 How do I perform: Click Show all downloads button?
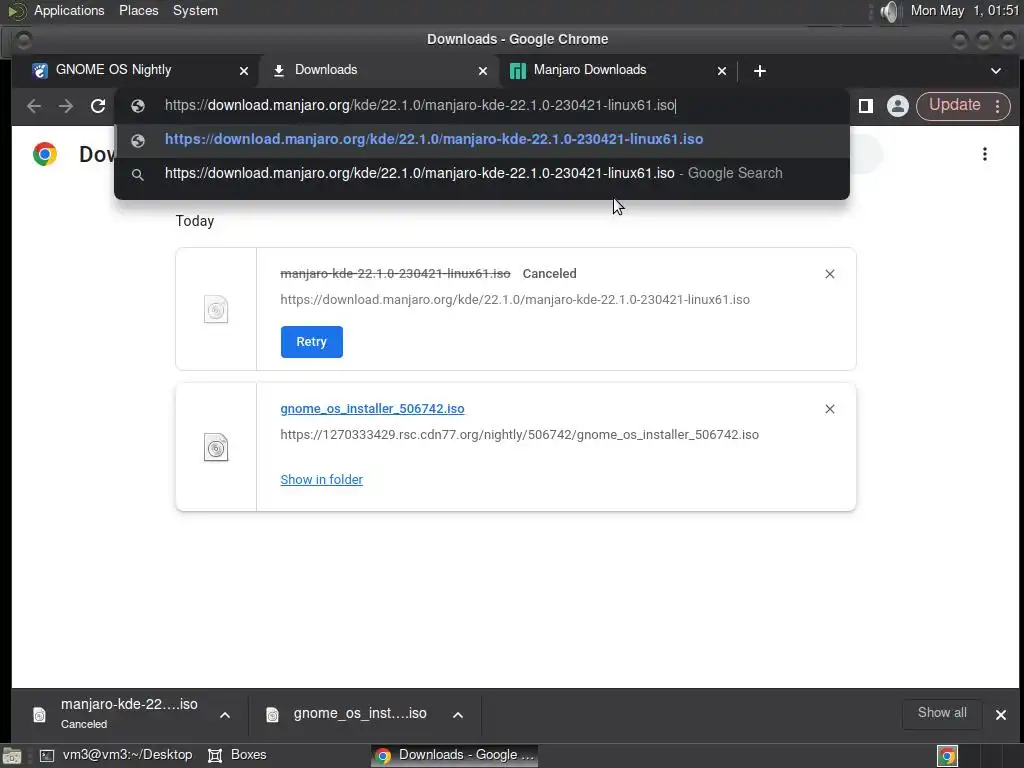(x=942, y=713)
